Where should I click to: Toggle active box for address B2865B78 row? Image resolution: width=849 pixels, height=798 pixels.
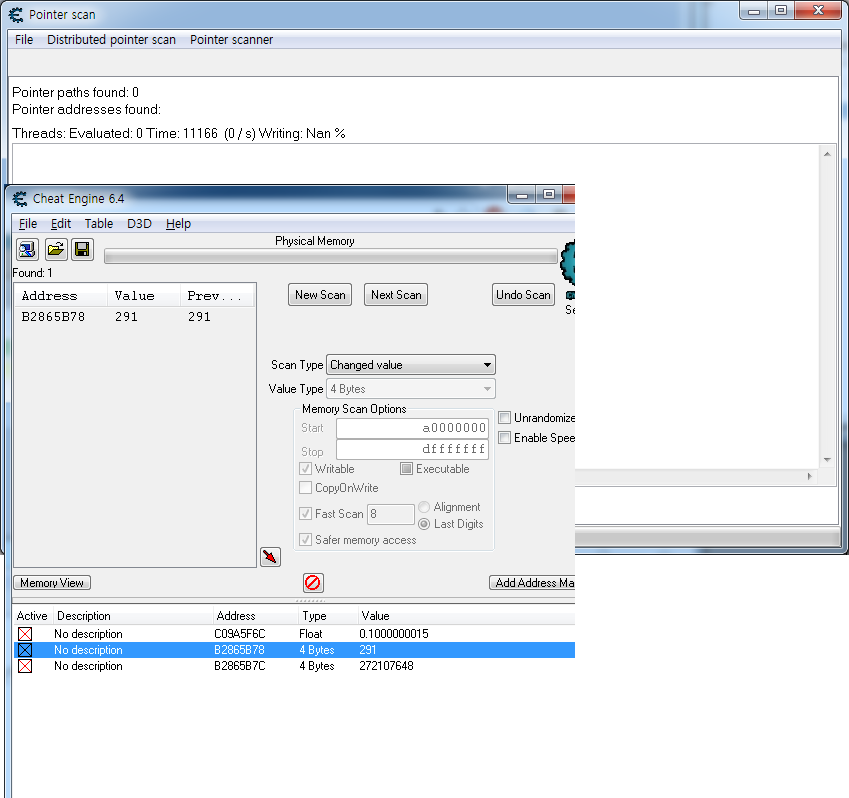click(x=25, y=650)
